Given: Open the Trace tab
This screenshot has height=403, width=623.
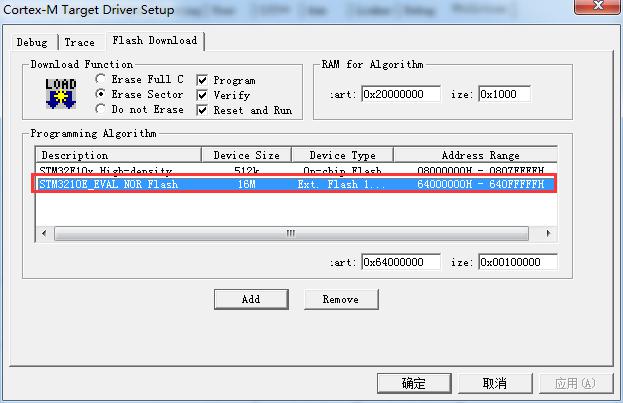Looking at the screenshot, I should point(80,43).
